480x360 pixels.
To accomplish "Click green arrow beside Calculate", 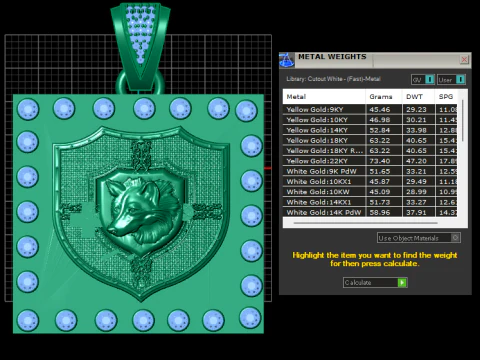I will click(402, 283).
